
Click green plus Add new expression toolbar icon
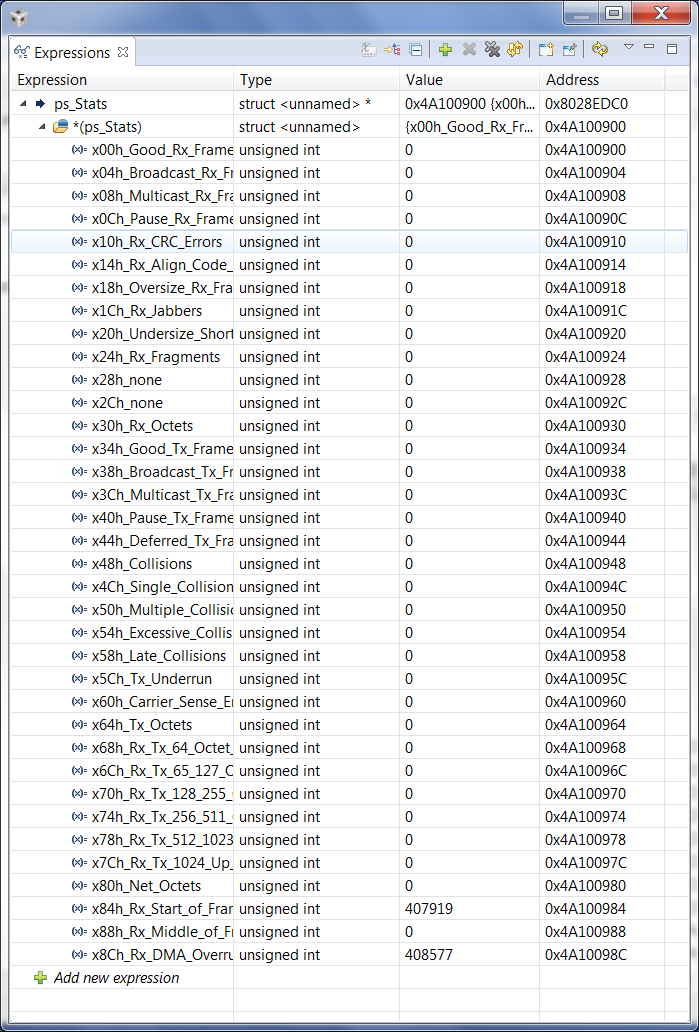point(446,49)
